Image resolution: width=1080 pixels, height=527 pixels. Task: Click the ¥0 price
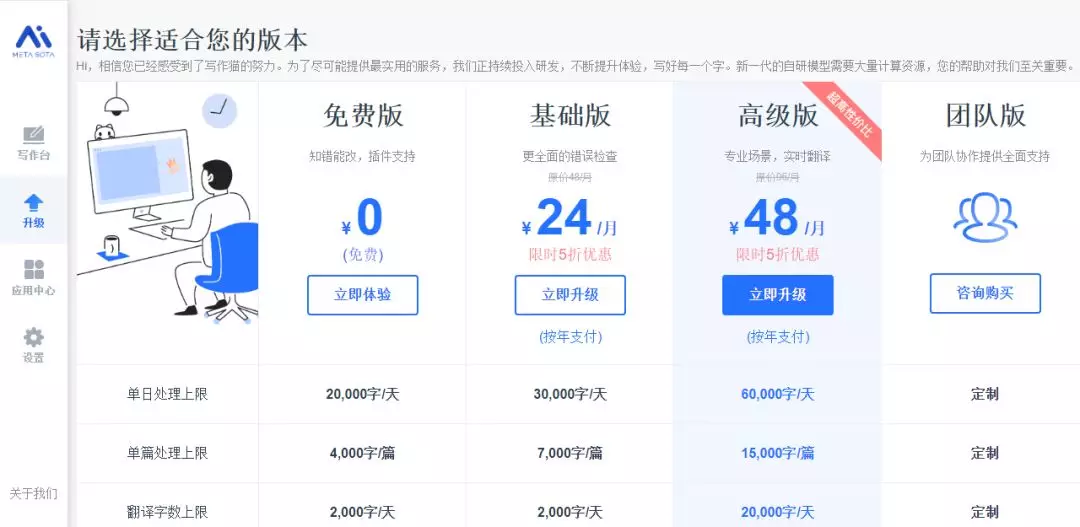pyautogui.click(x=362, y=218)
